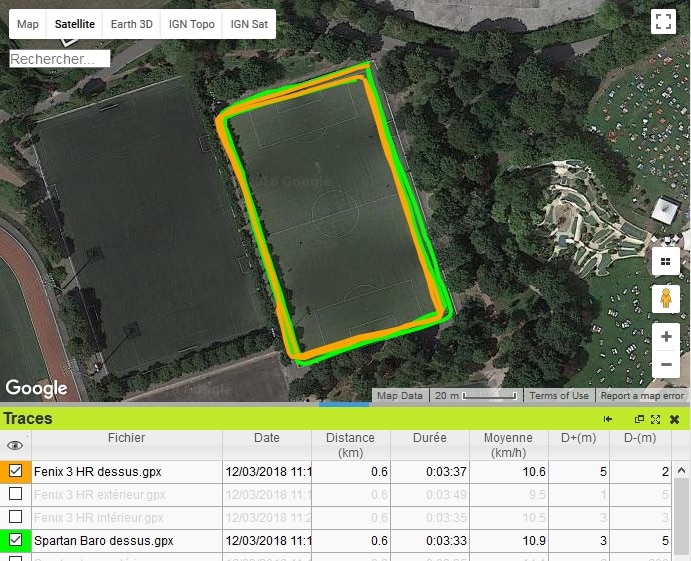
Task: Click the map zoom out minus button
Action: [x=666, y=366]
